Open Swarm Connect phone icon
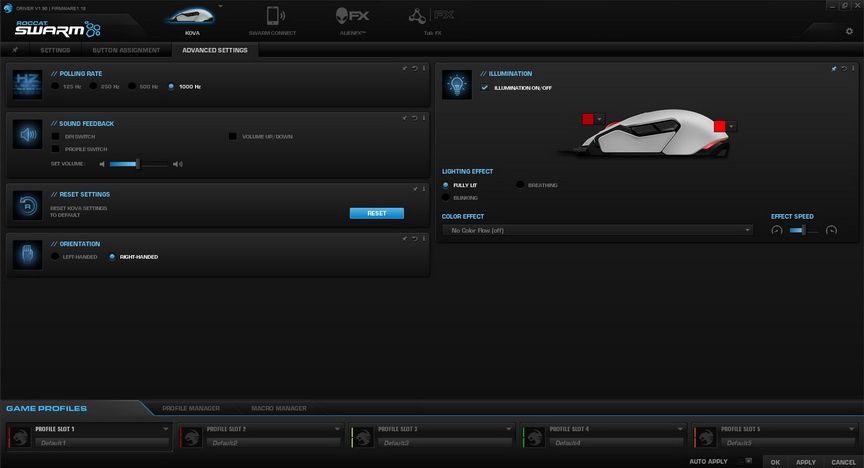 [274, 15]
